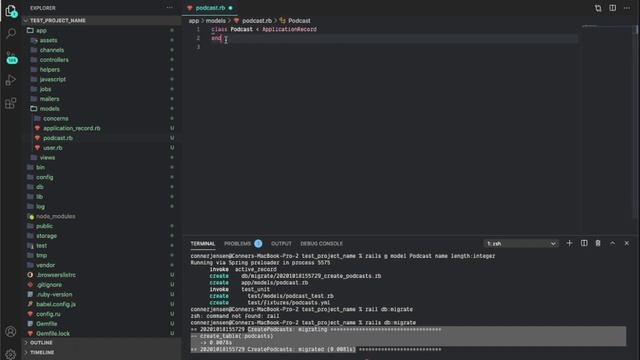
Task: Open the Manage gear icon
Action: [11, 354]
